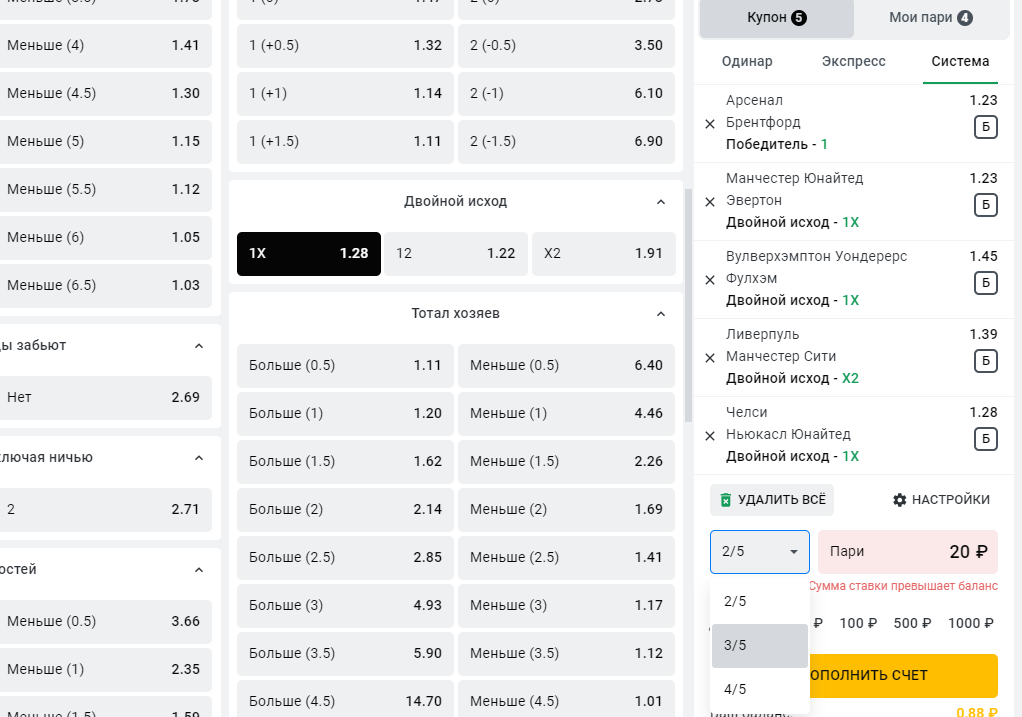Toggle banker Б for Манчестер Юнайтед – Эвертон
The width and height of the screenshot is (1022, 717).
click(986, 205)
